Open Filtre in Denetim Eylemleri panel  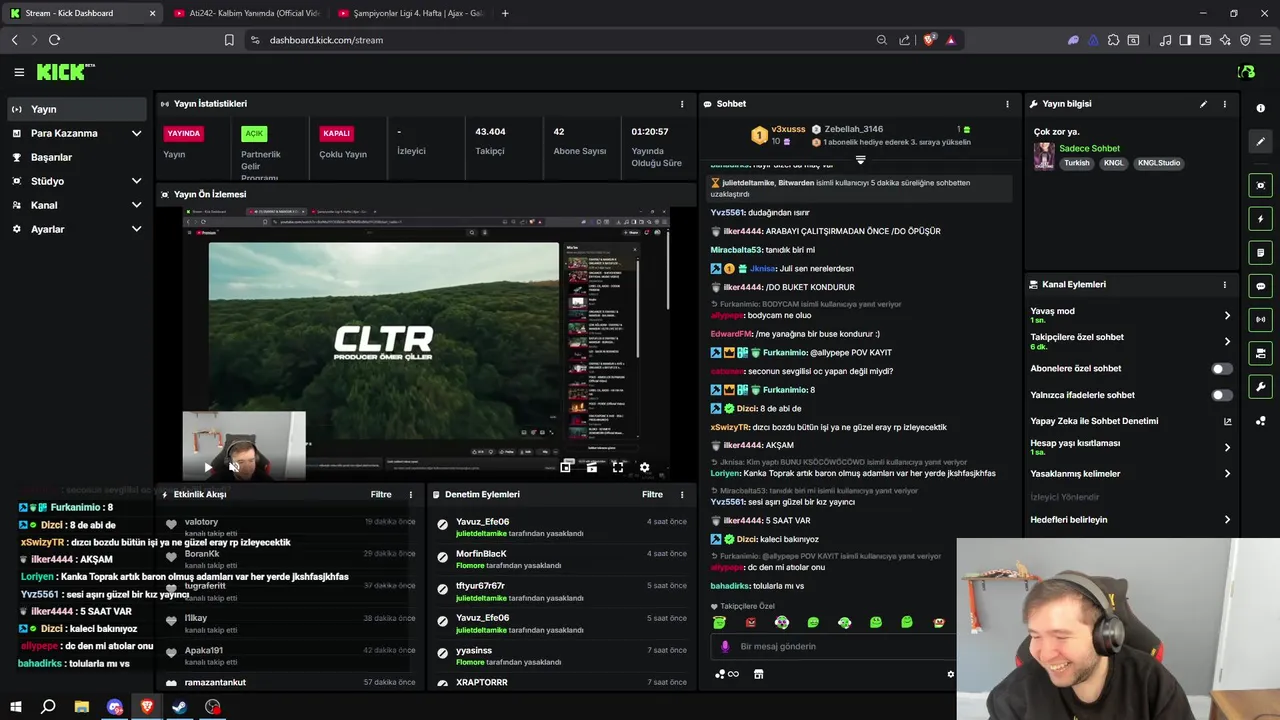(652, 495)
